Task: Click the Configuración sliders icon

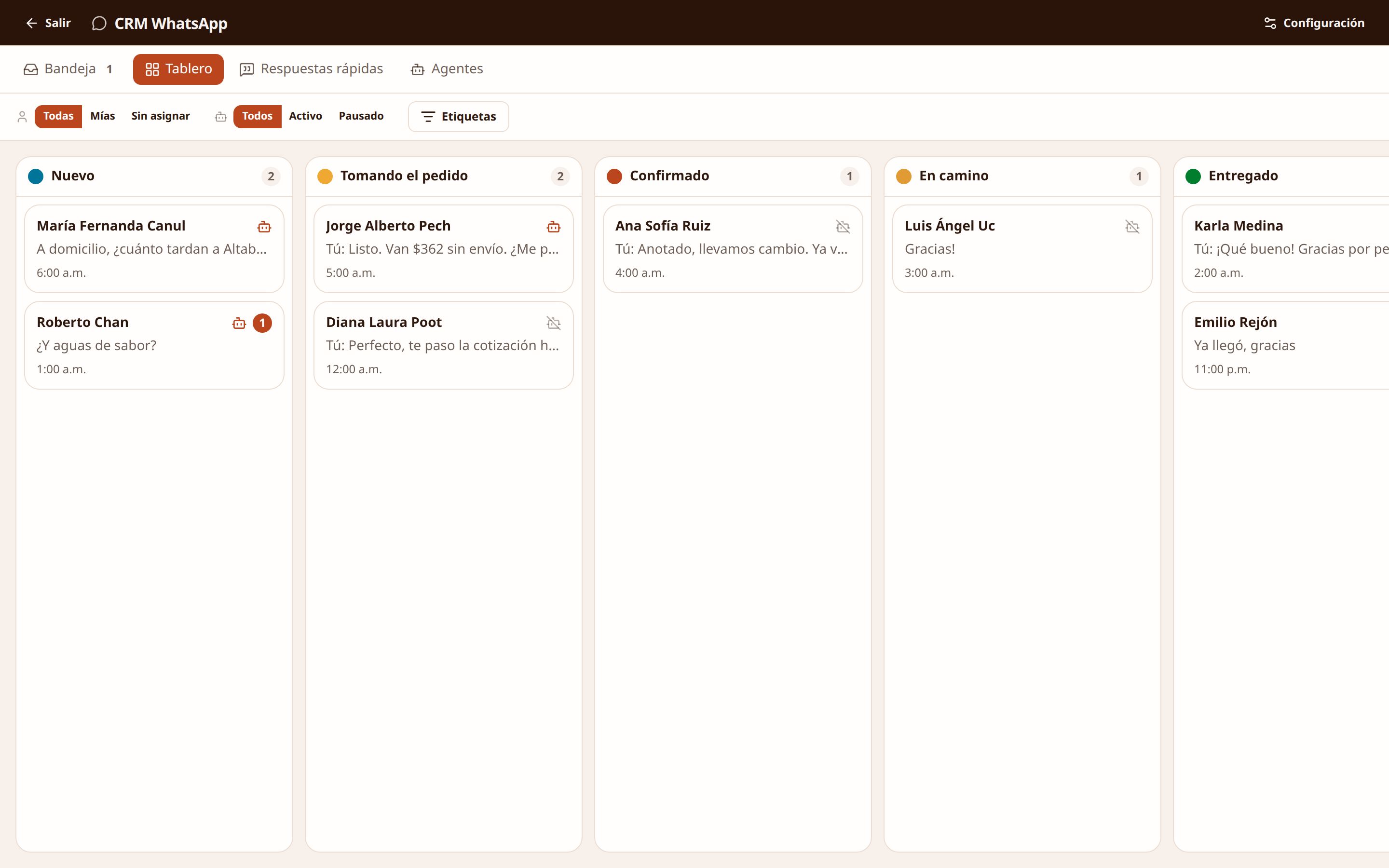Action: tap(1270, 23)
